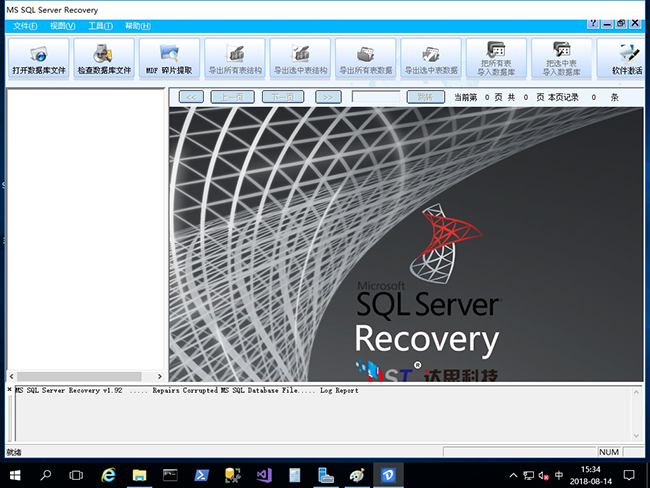Click the 导出所有表数据 toolbar icon
The width and height of the screenshot is (650, 488).
pyautogui.click(x=366, y=59)
